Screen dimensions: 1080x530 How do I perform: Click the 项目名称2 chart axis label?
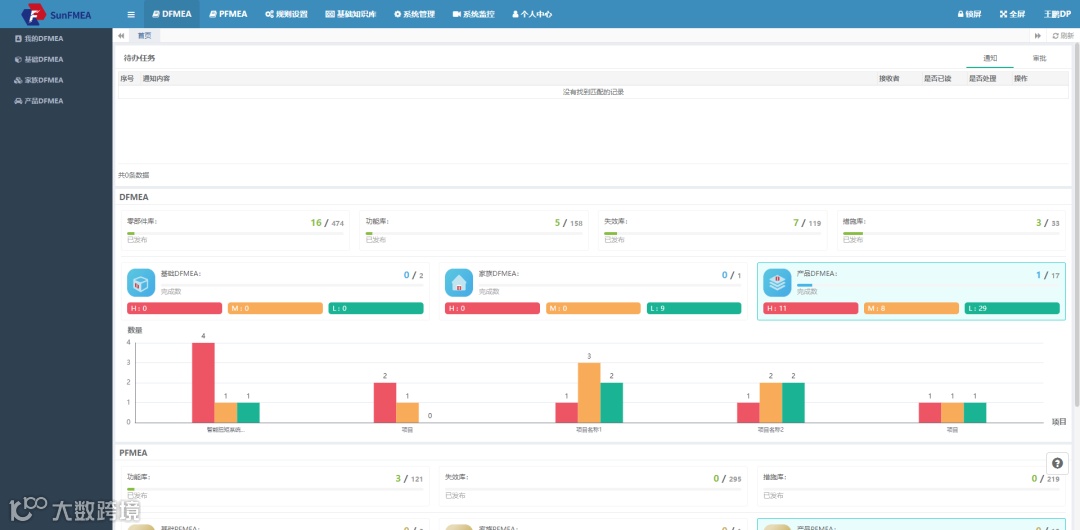click(x=771, y=429)
